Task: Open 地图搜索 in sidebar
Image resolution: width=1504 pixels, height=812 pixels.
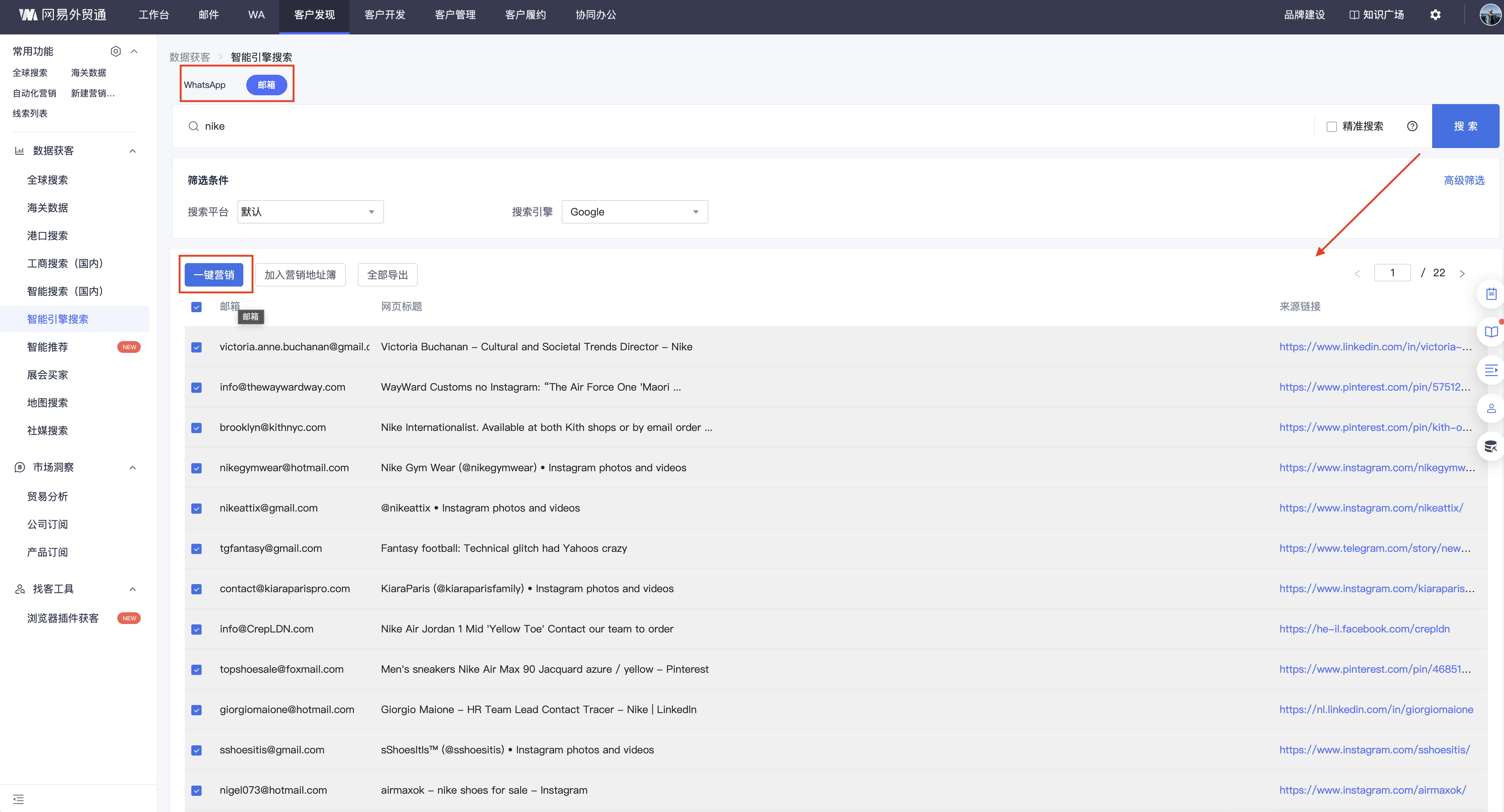Action: 47,403
